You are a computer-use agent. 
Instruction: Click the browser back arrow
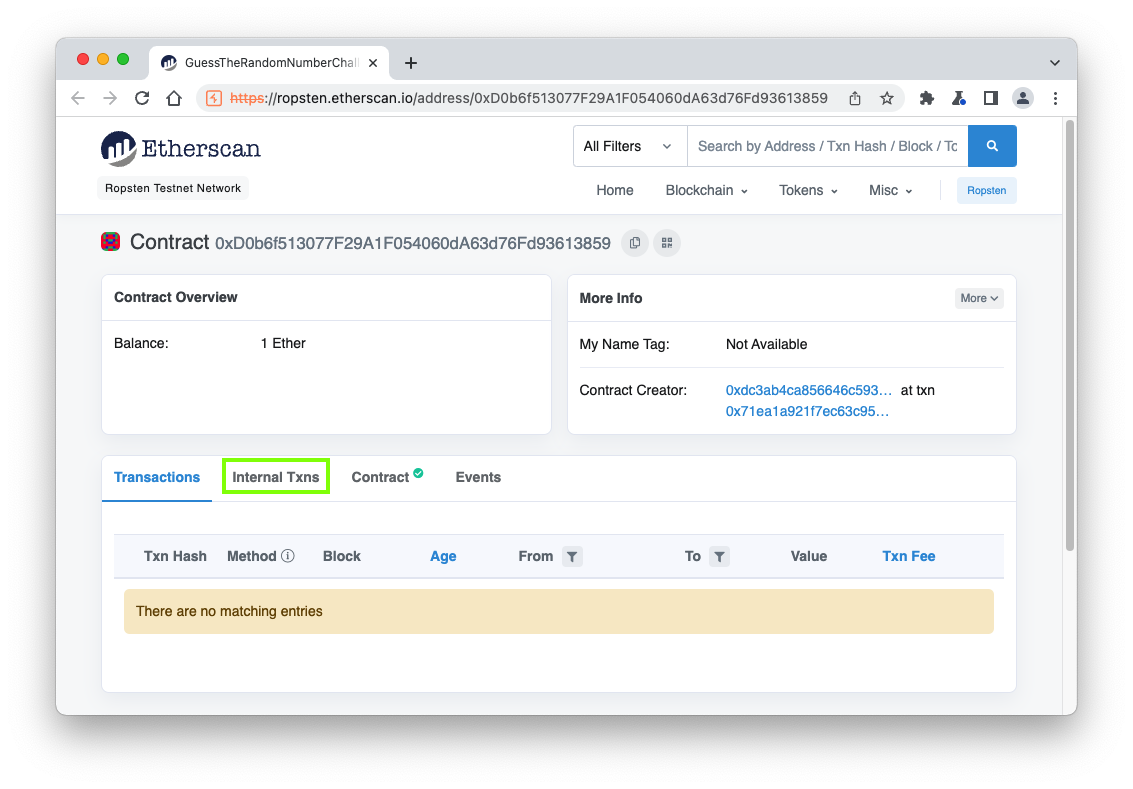coord(78,98)
